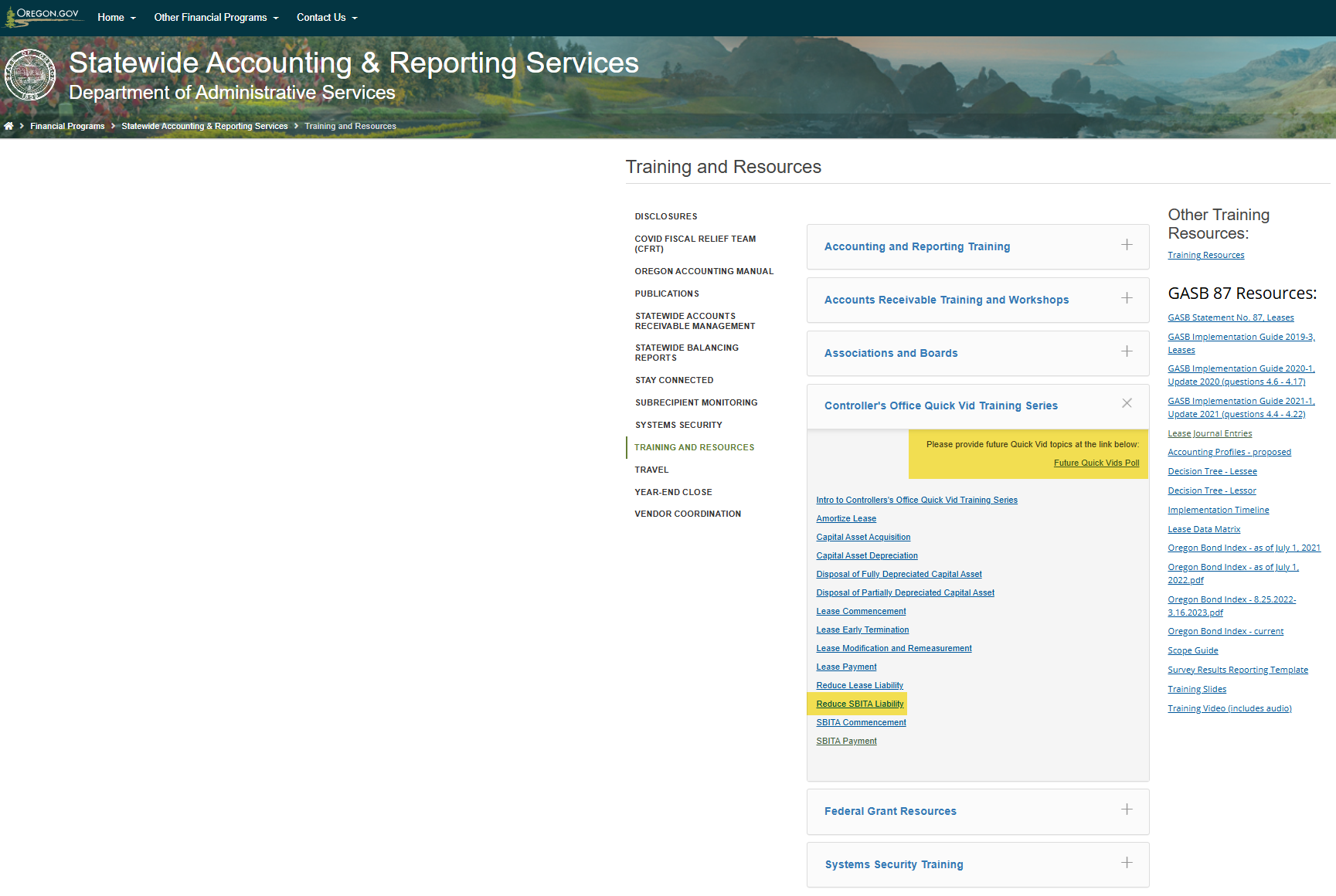Expand Systems Security Training plus icon
Screen dimensions: 1336x896
tap(1127, 863)
